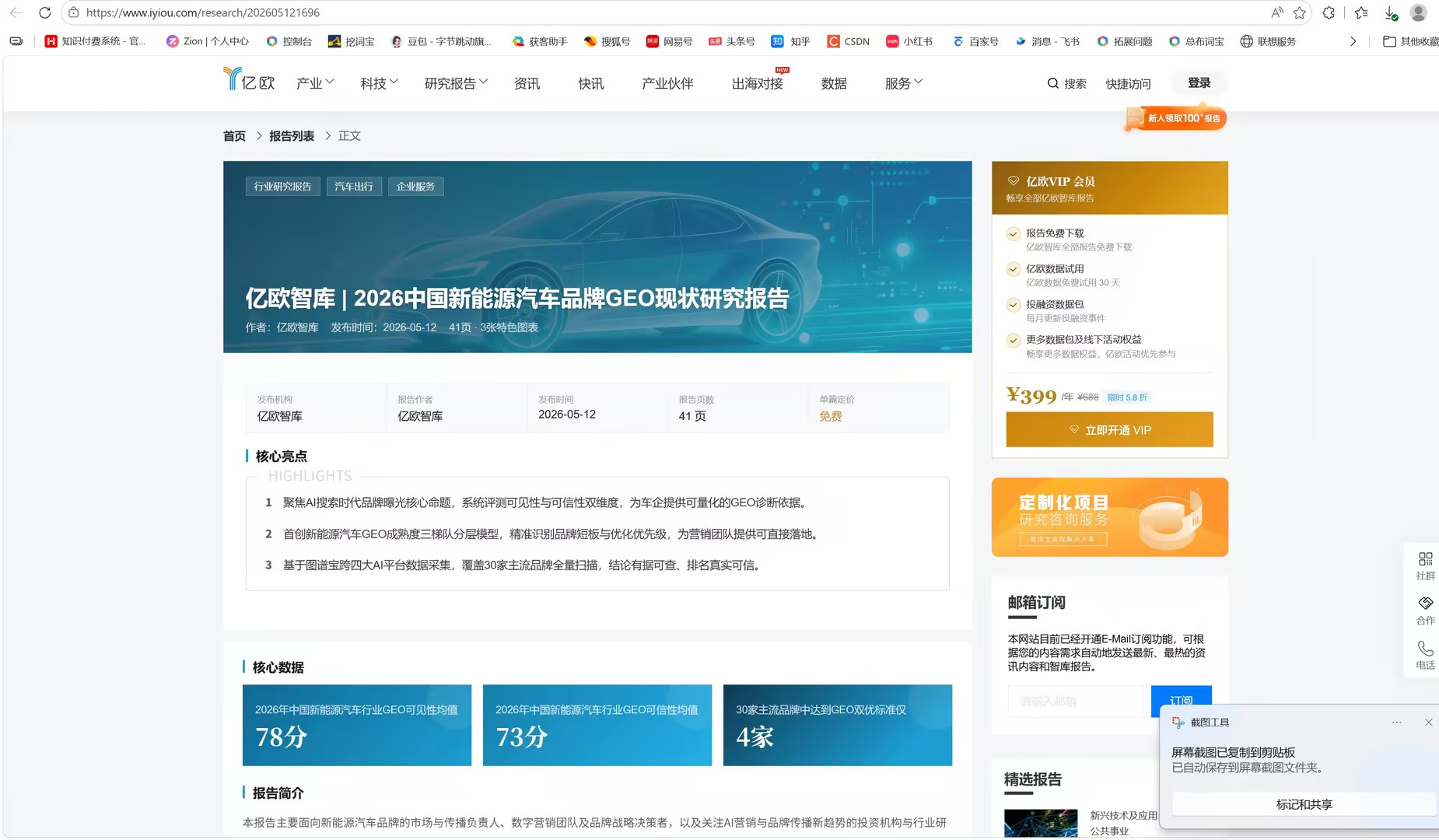Open 网易号 bookmark
Viewport: 1439px width, 840px height.
point(669,41)
